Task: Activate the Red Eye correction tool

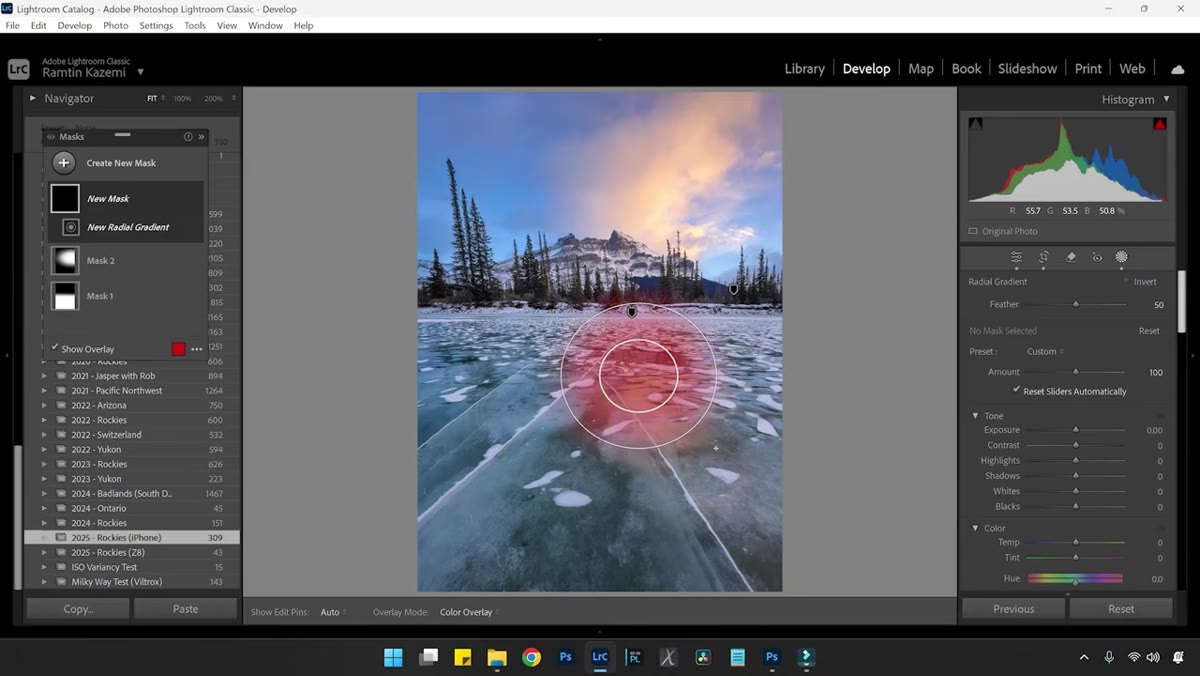Action: 1096,257
